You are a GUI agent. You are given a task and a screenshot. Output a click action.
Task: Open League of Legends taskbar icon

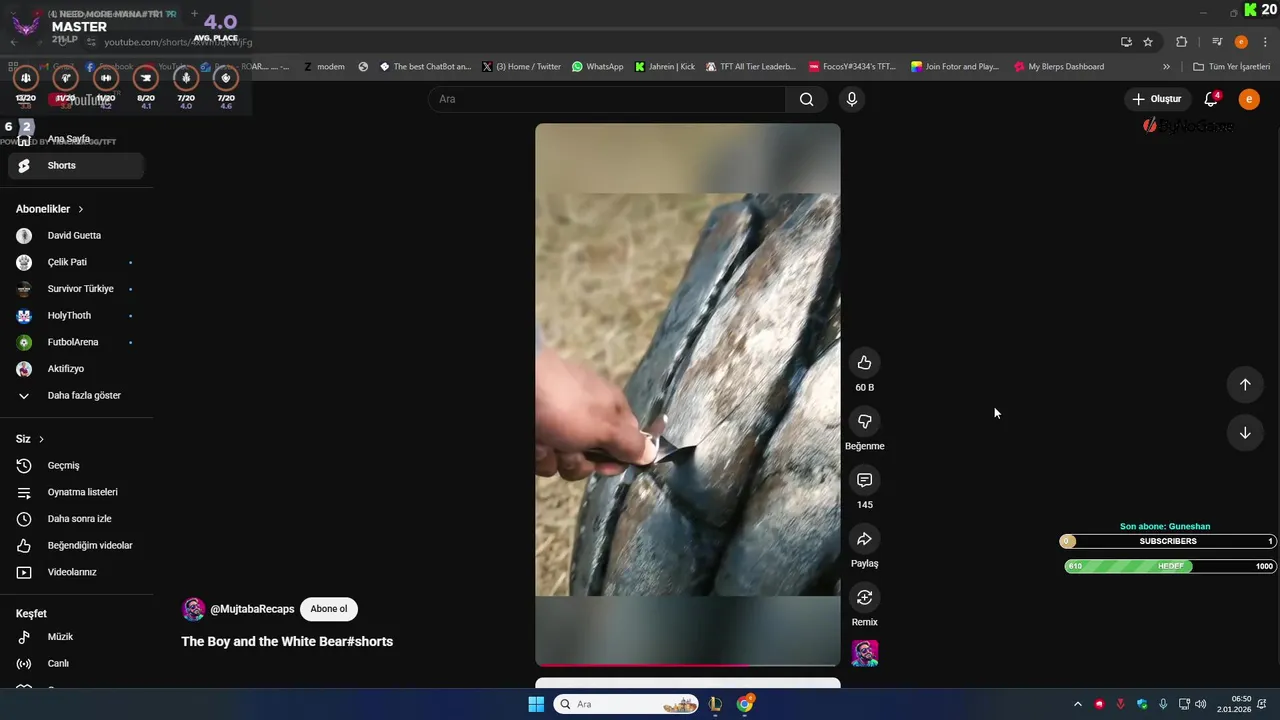(x=715, y=704)
